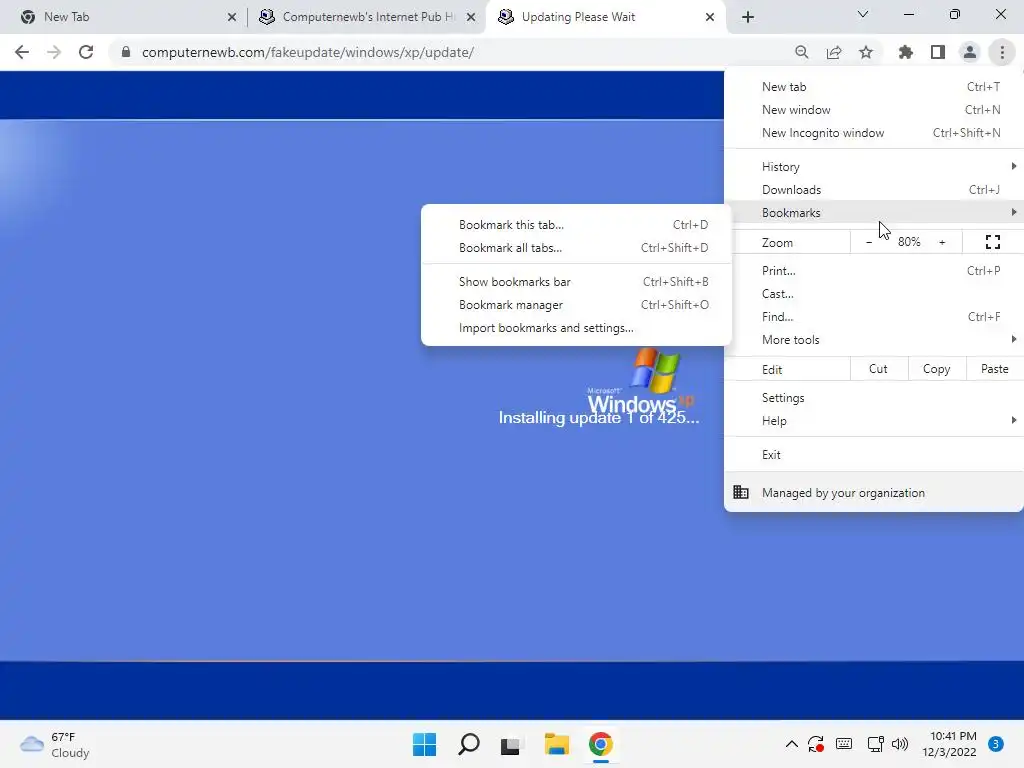Expand the More tools submenu
The width and height of the screenshot is (1024, 768).
coord(874,339)
